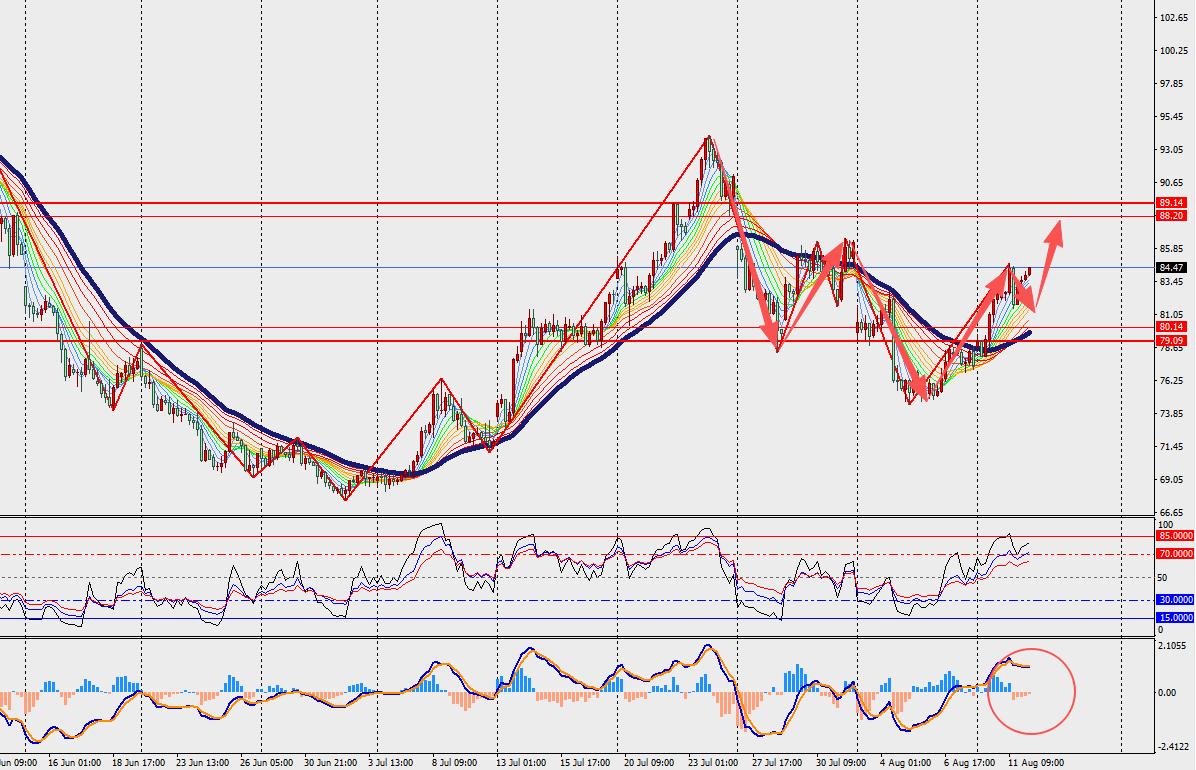The width and height of the screenshot is (1196, 770).
Task: Select the 30.0000 blue level label
Action: 1175,601
